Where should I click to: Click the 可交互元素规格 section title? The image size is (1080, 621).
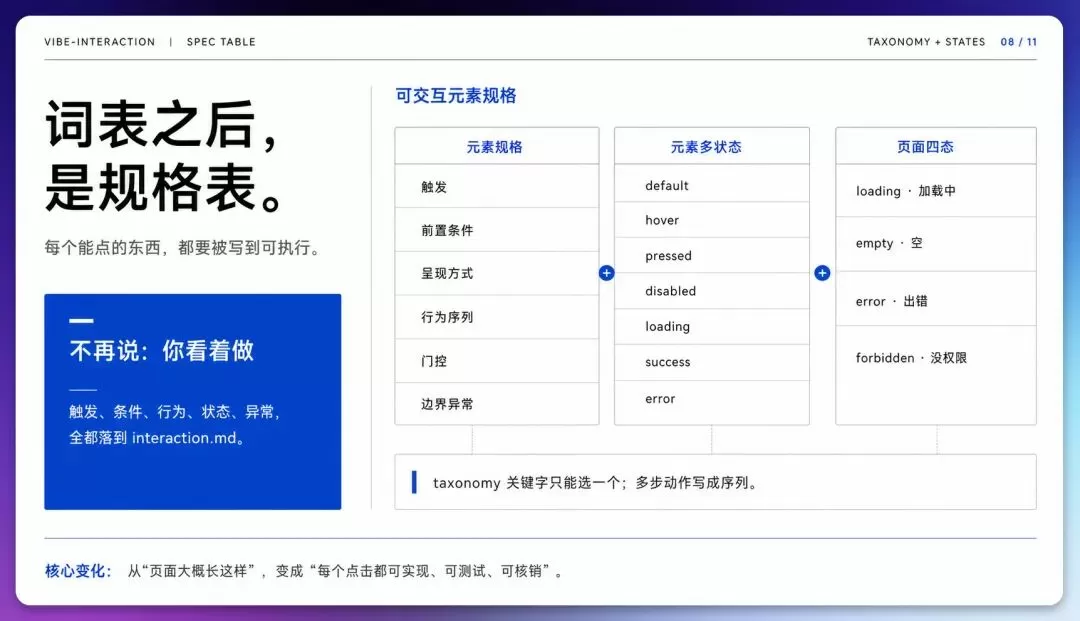pyautogui.click(x=456, y=96)
